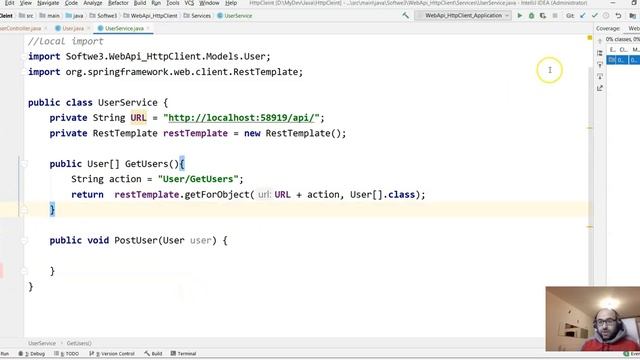640x360 pixels.
Task: Click the Git label in toolbar
Action: tap(570, 16)
